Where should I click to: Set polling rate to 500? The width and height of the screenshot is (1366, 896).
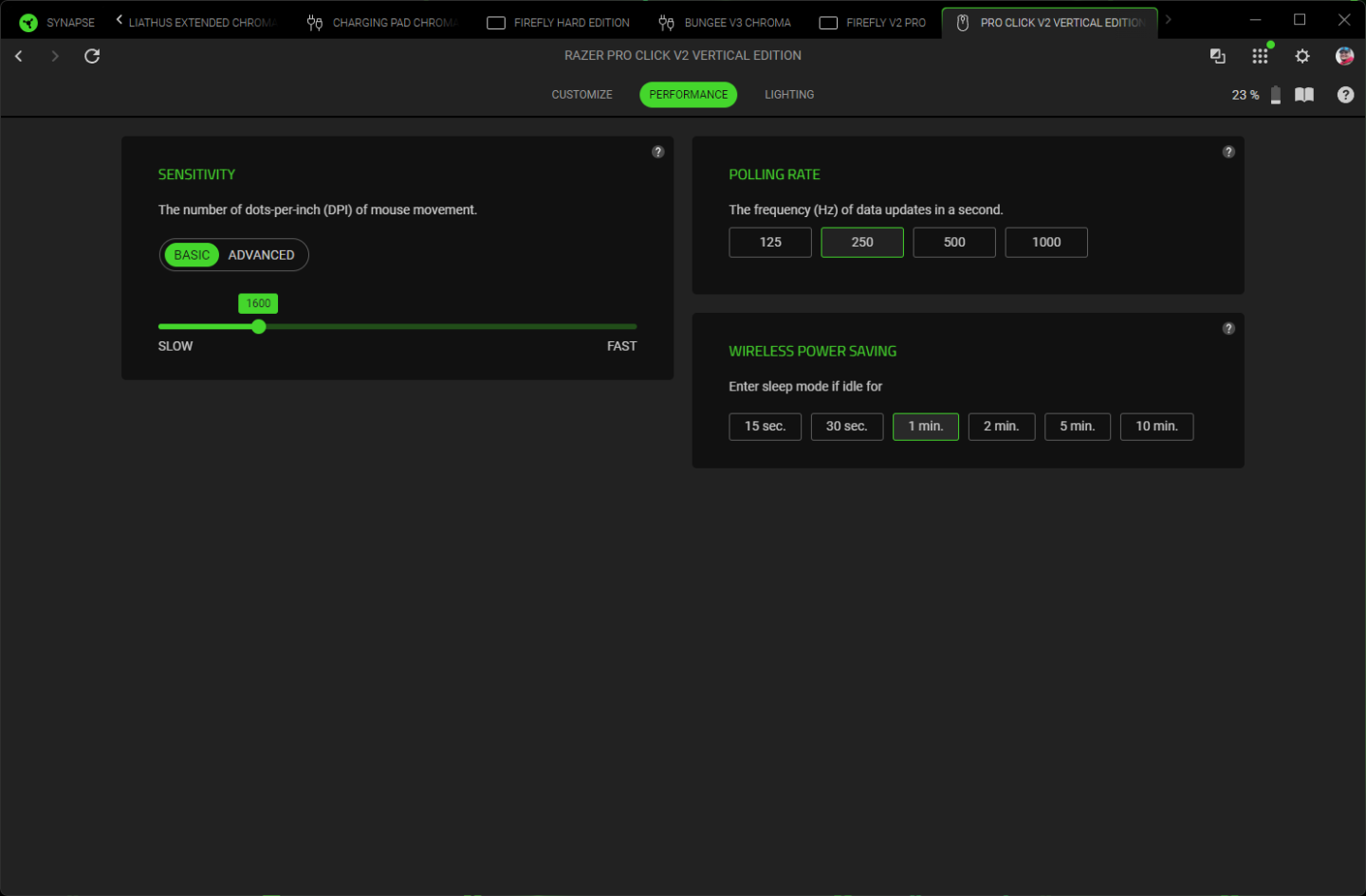[x=954, y=243]
